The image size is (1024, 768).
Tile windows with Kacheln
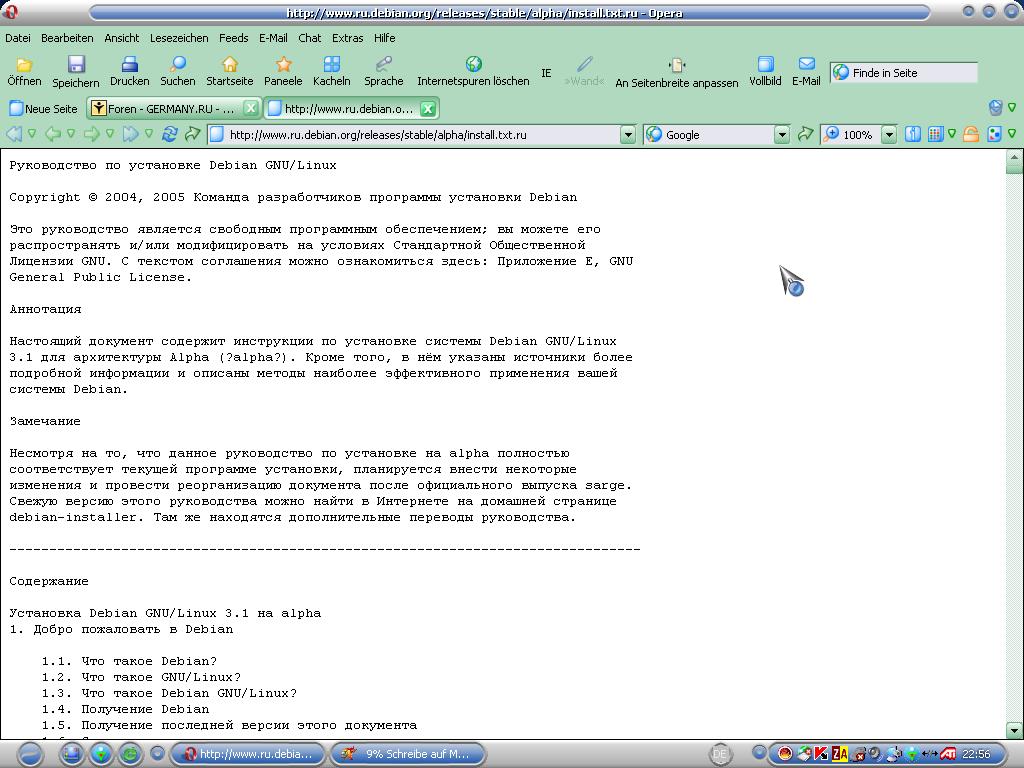tap(332, 72)
